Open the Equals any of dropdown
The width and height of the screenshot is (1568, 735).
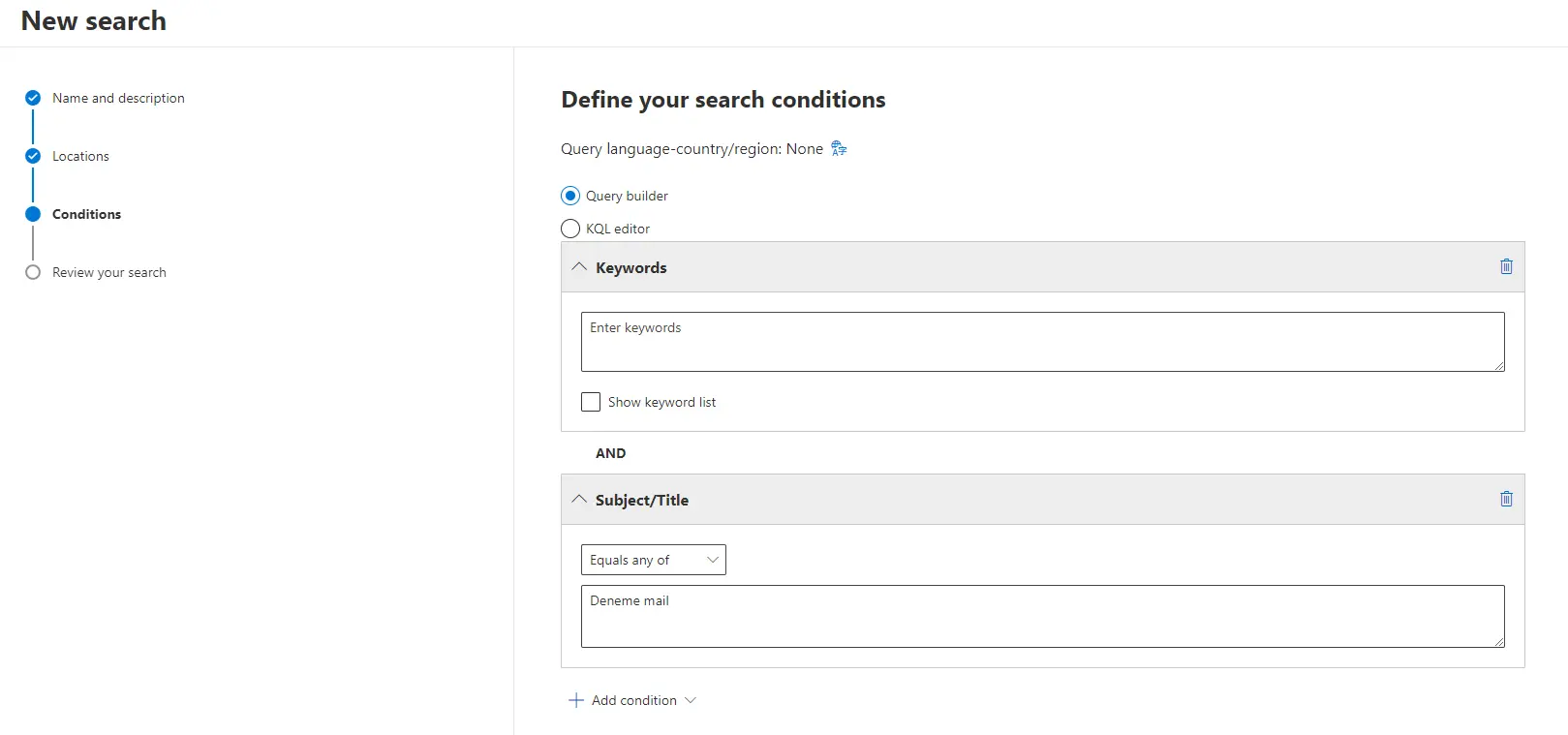click(653, 560)
